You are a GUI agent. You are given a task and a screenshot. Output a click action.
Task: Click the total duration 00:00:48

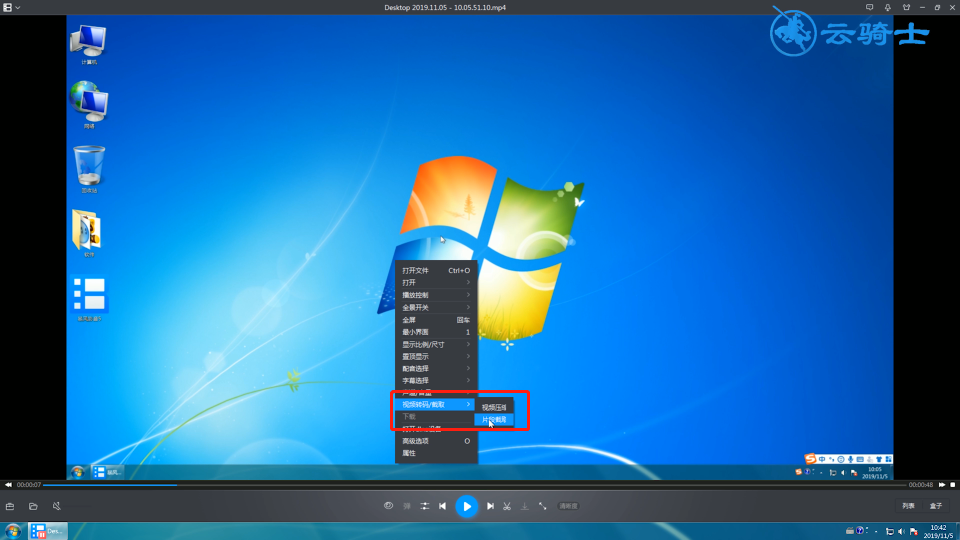(x=921, y=485)
